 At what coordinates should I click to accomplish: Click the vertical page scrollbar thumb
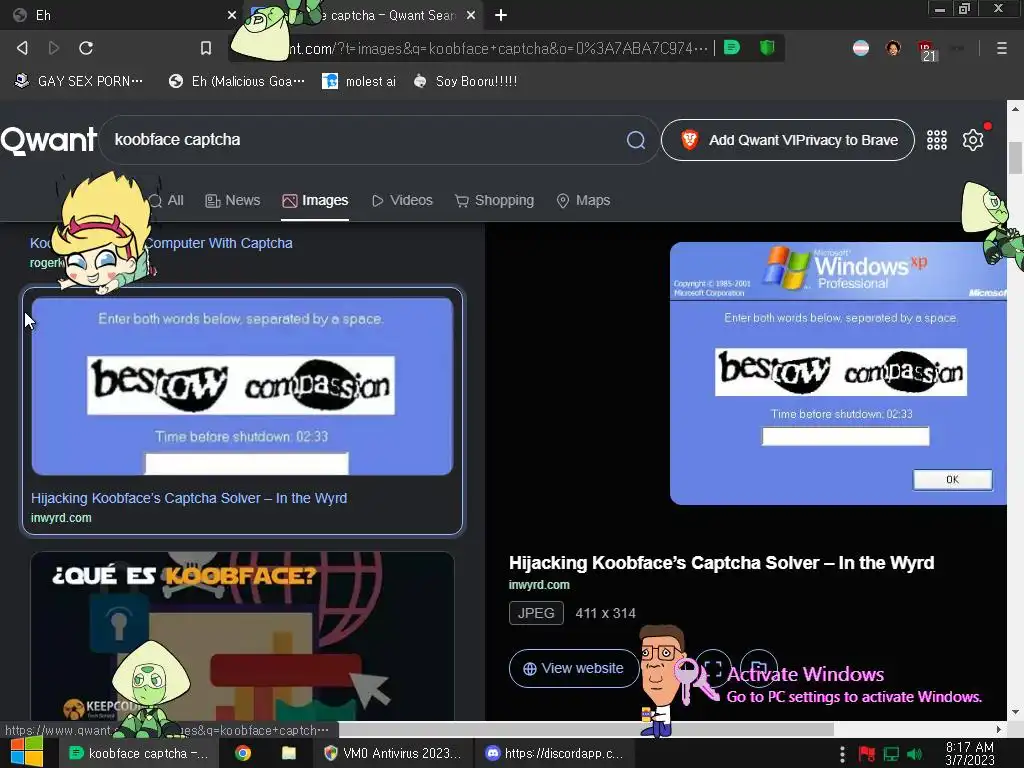click(1015, 158)
